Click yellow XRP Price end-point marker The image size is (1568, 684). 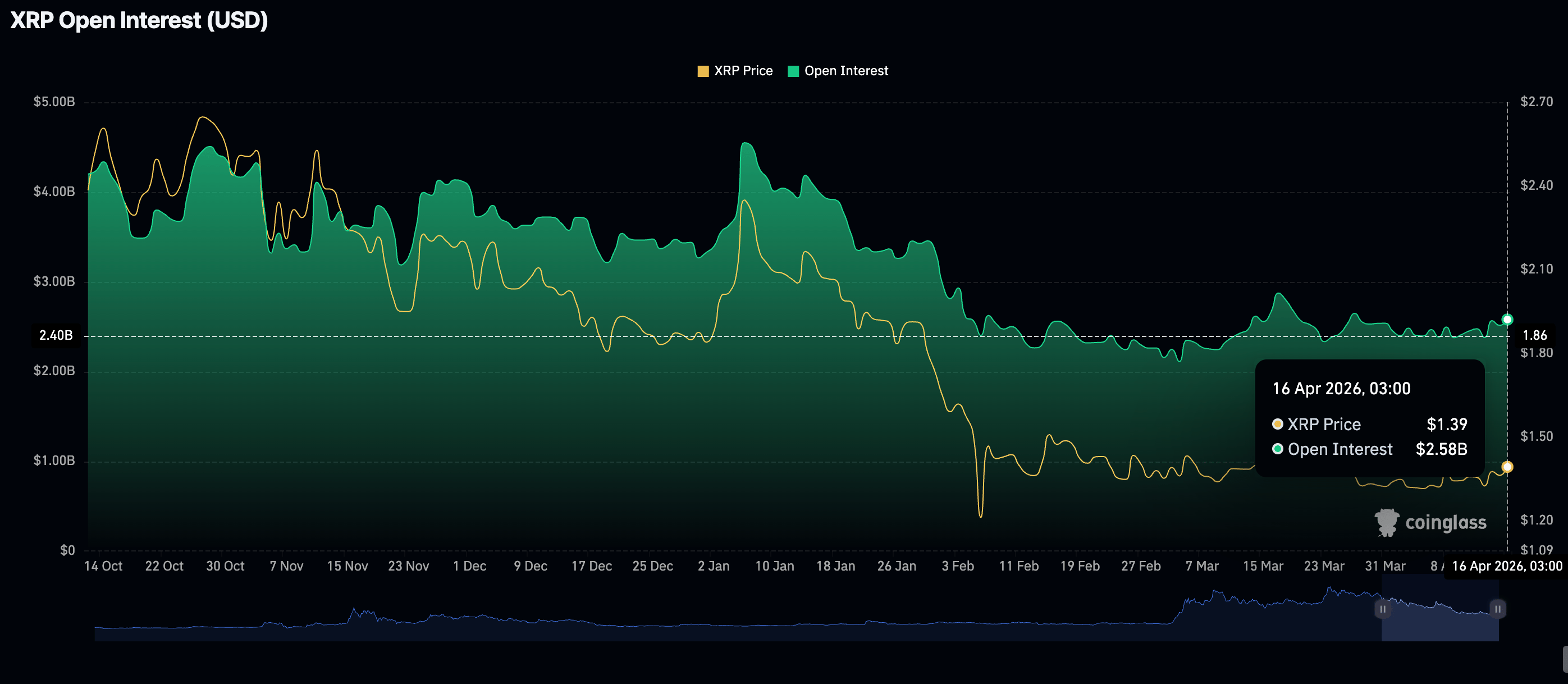pos(1507,467)
